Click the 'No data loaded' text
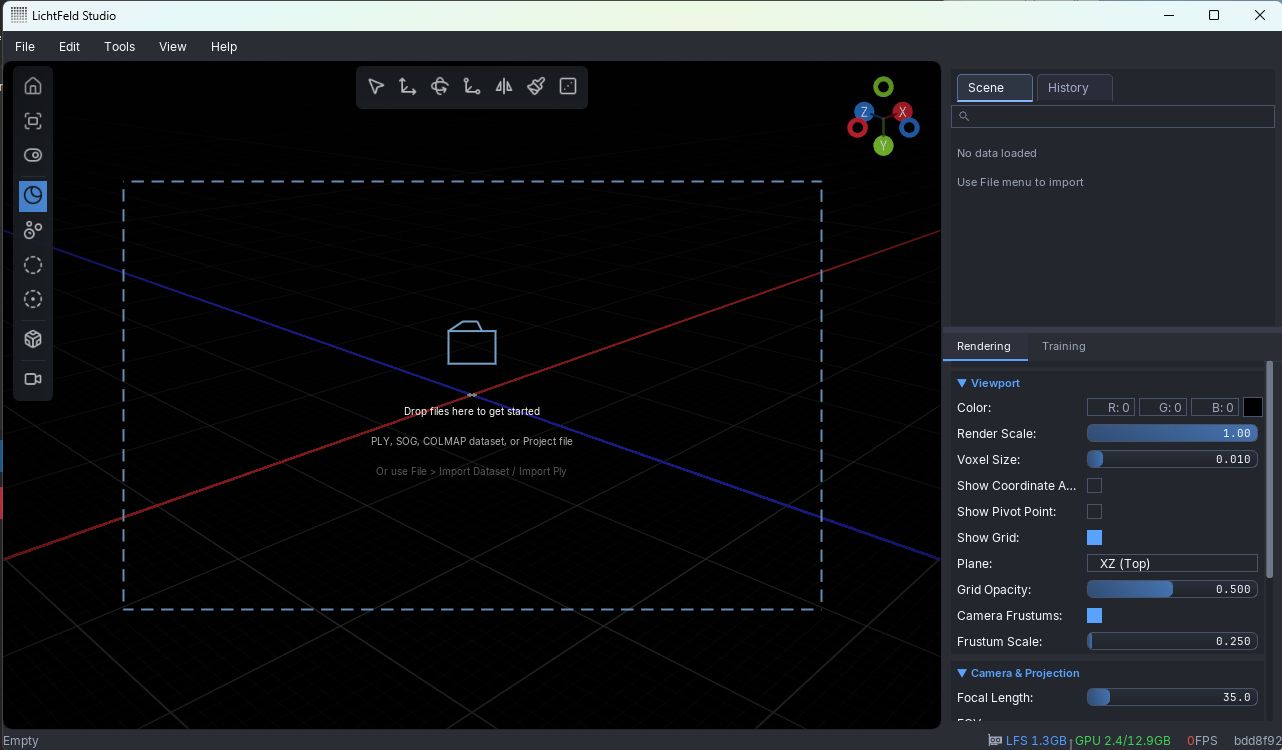 point(997,154)
